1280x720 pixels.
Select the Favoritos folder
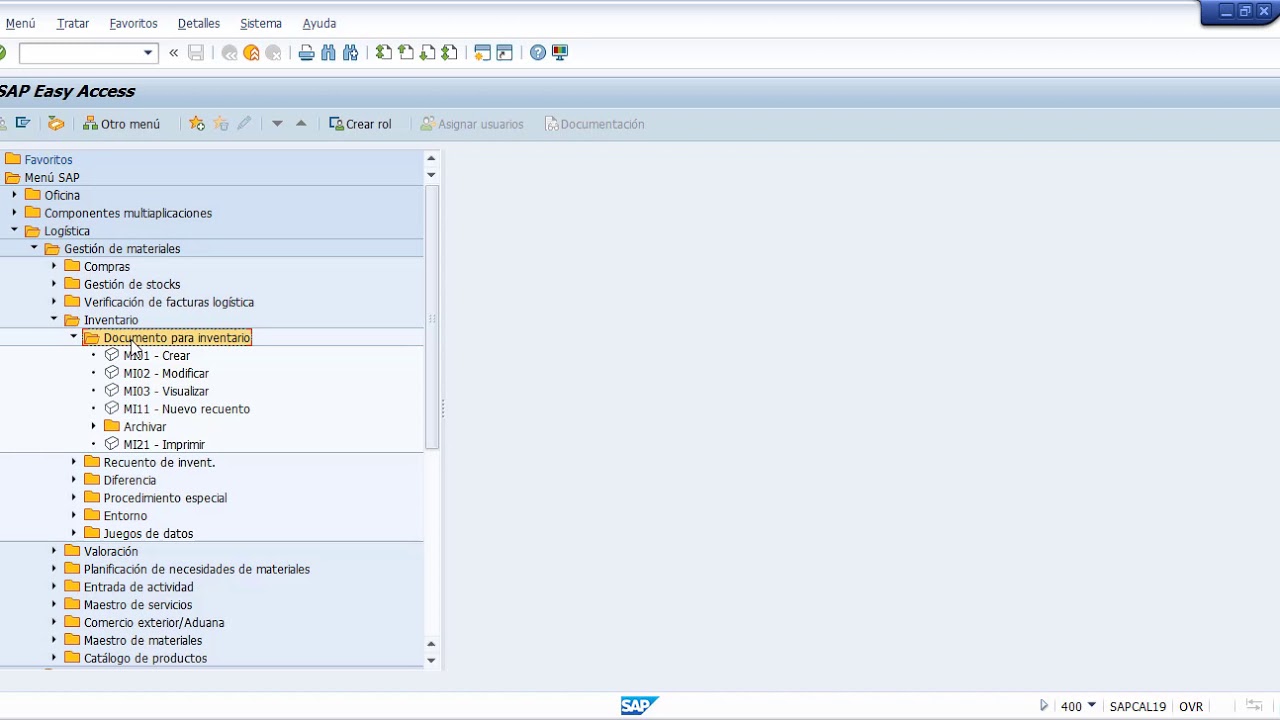(x=48, y=160)
